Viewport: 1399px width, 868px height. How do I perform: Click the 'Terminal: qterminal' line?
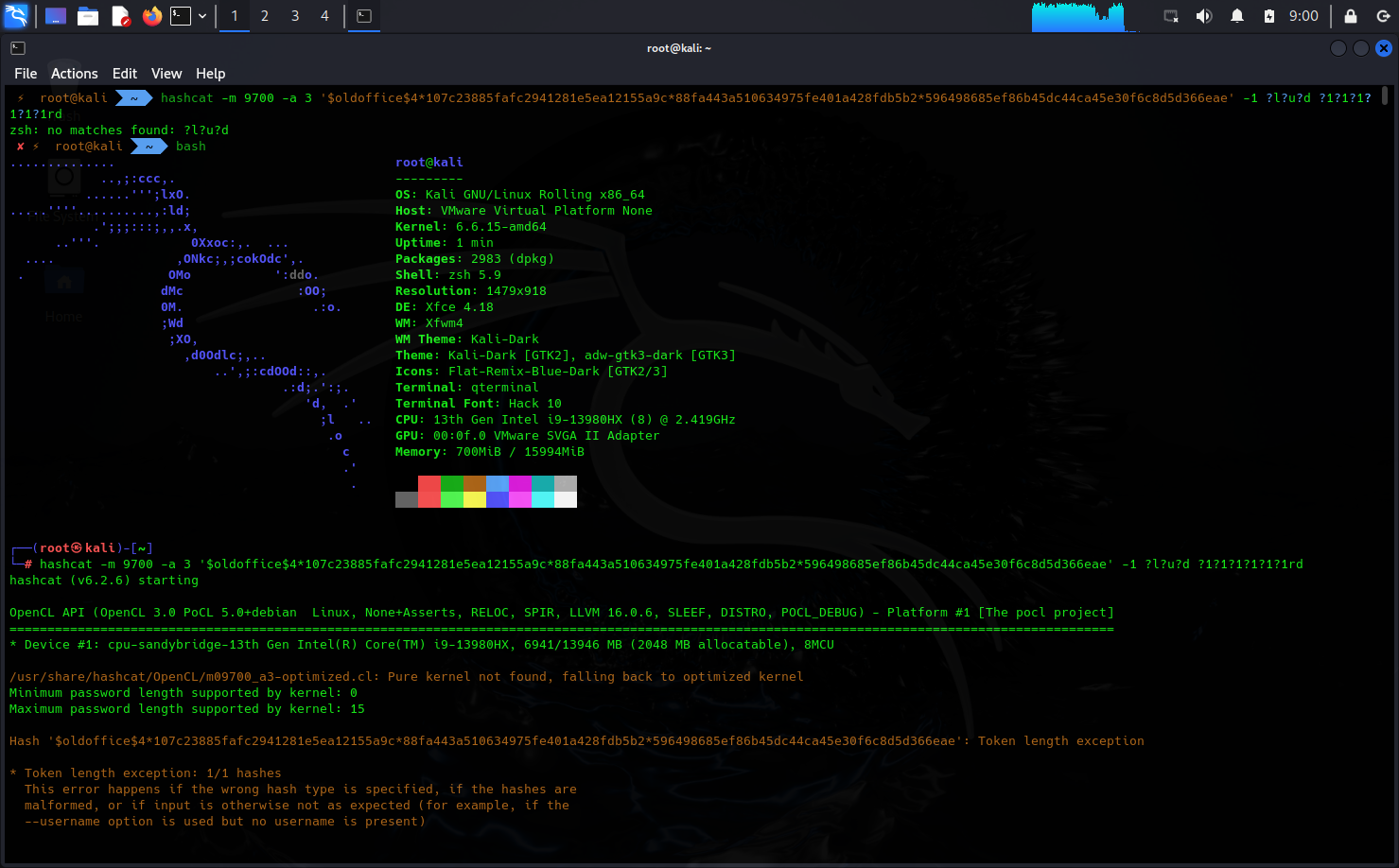(467, 388)
